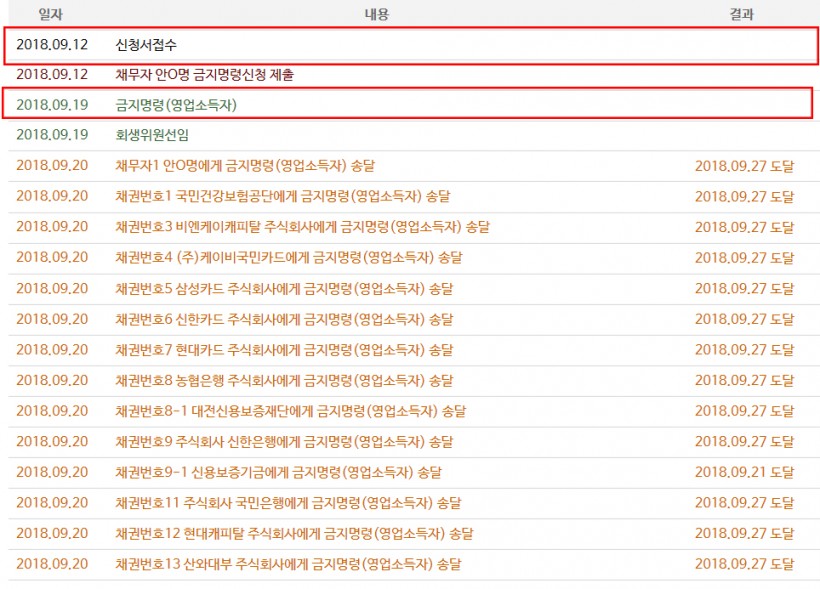
Task: Click the 회생위원선임 entry
Action: tap(152, 135)
